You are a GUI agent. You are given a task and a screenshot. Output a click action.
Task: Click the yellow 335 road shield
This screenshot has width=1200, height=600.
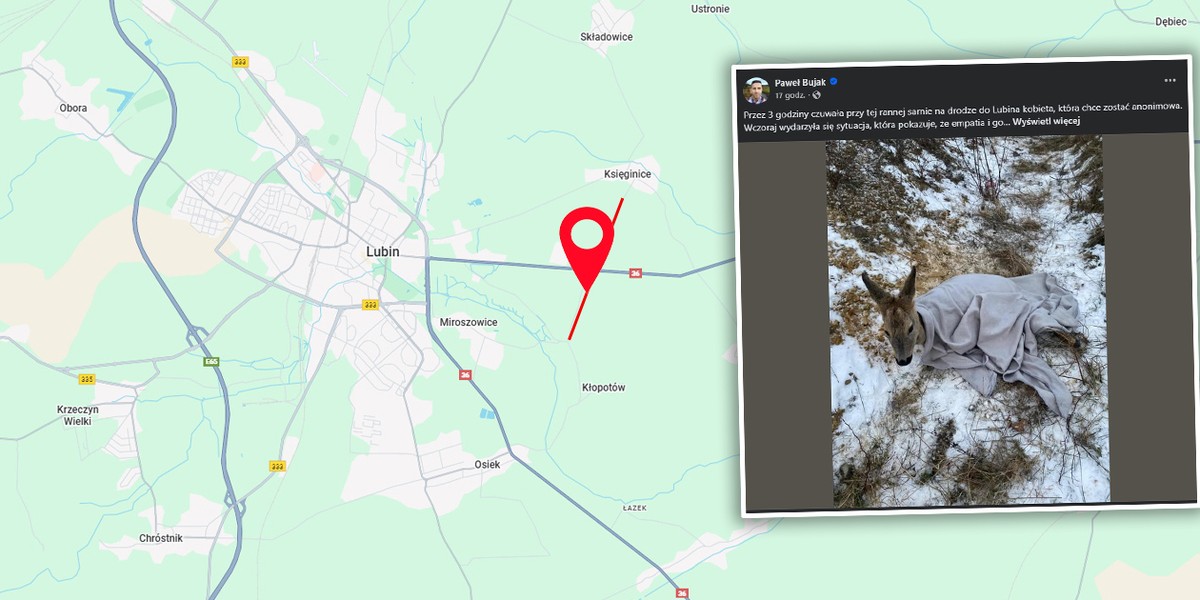point(86,379)
